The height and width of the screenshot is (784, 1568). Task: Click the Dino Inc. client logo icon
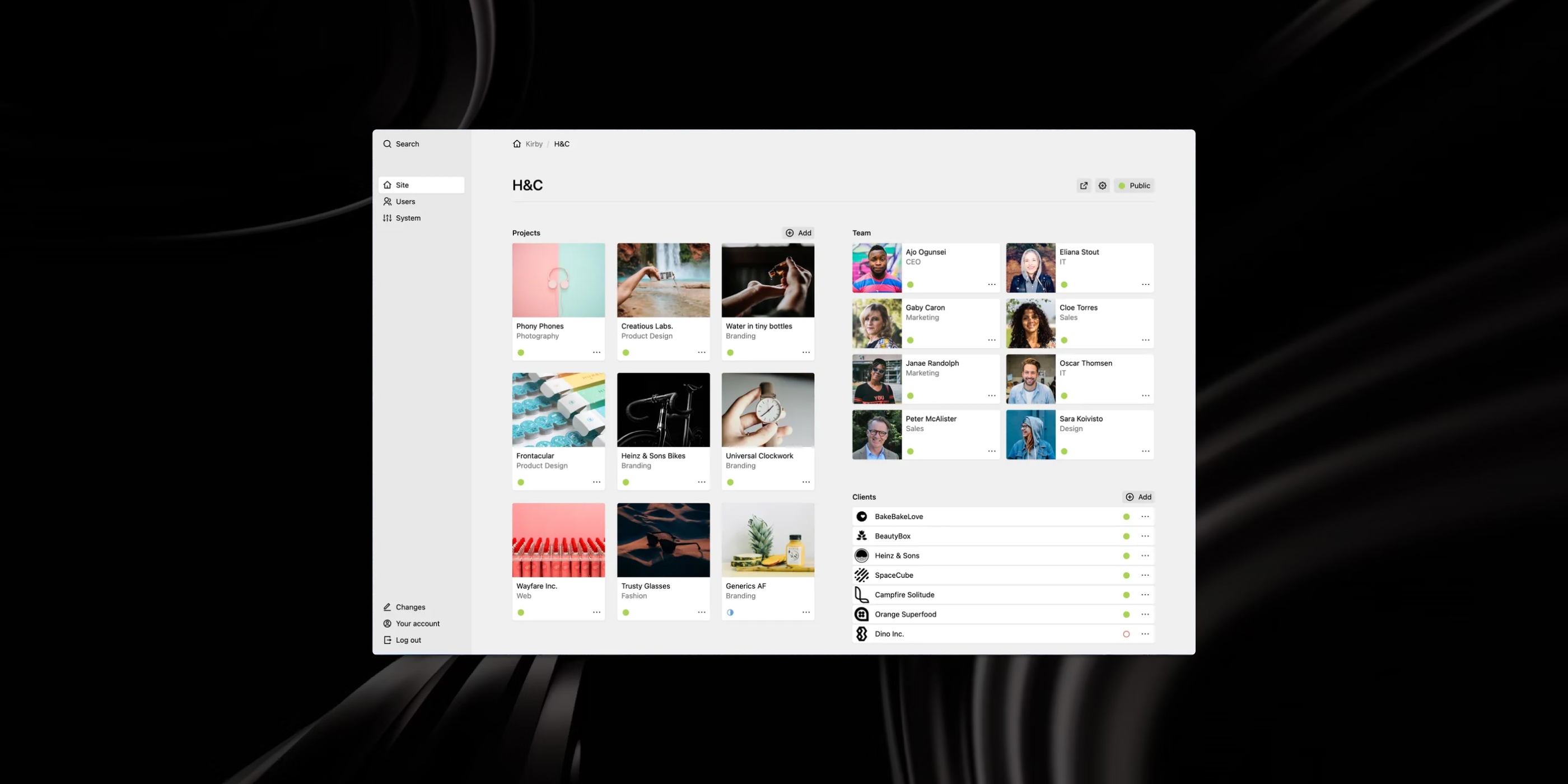pos(861,634)
